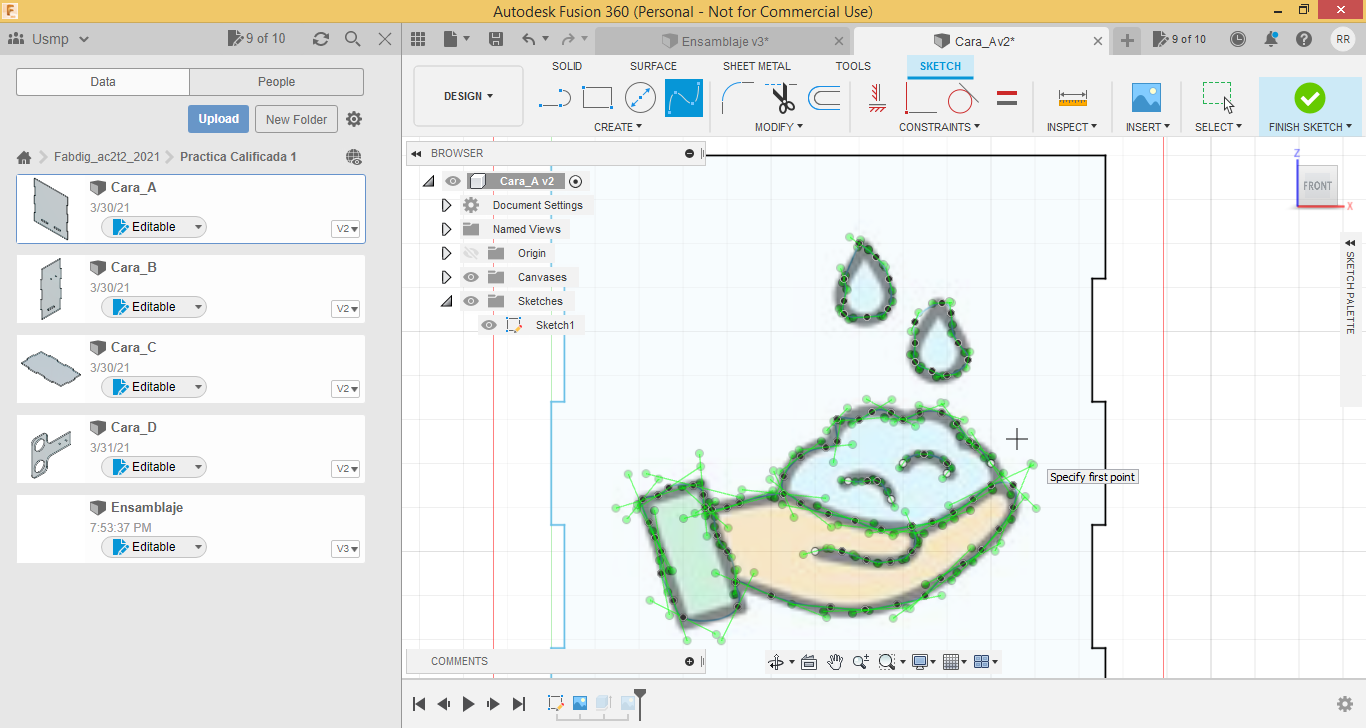Hide the Sketches folder
This screenshot has height=728, width=1366.
471,301
